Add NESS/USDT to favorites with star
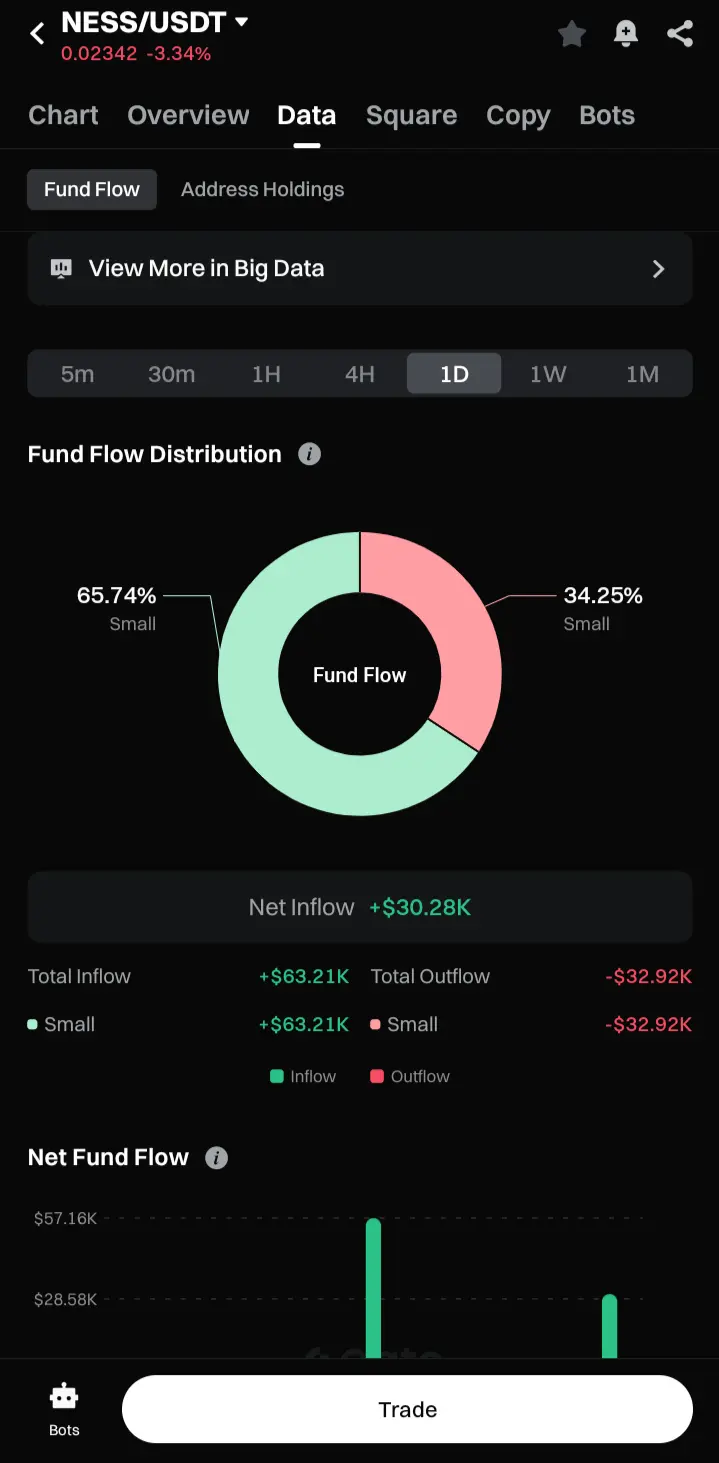 [572, 34]
